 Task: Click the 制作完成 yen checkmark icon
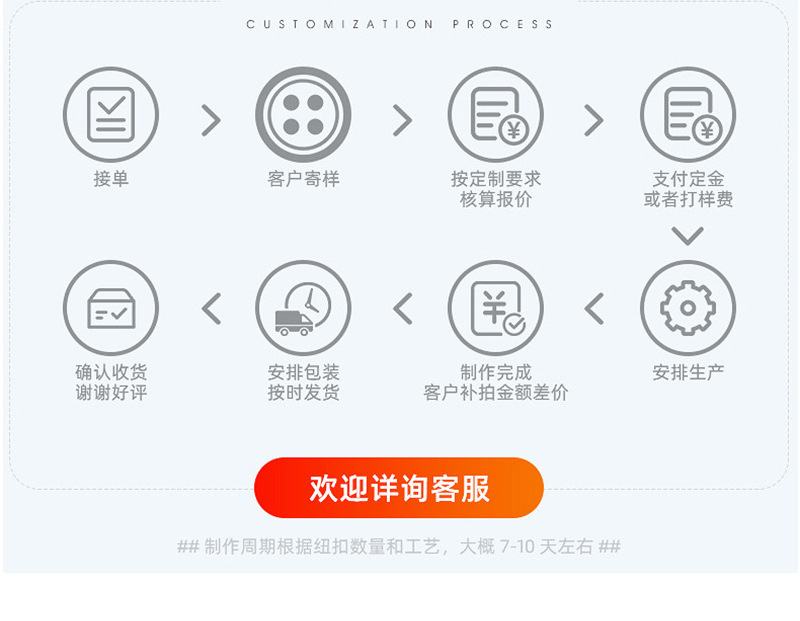coord(495,308)
